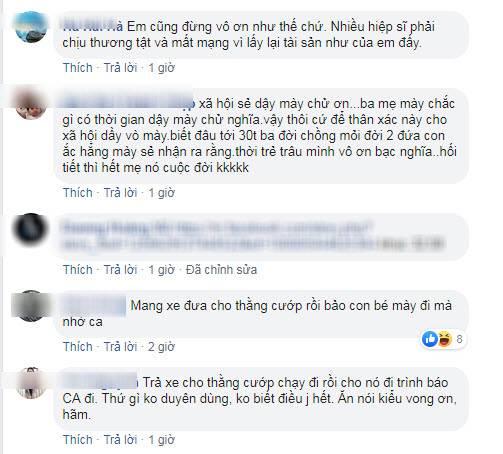Open first commenter's sky profile picture
The height and width of the screenshot is (454, 503).
tap(31, 27)
